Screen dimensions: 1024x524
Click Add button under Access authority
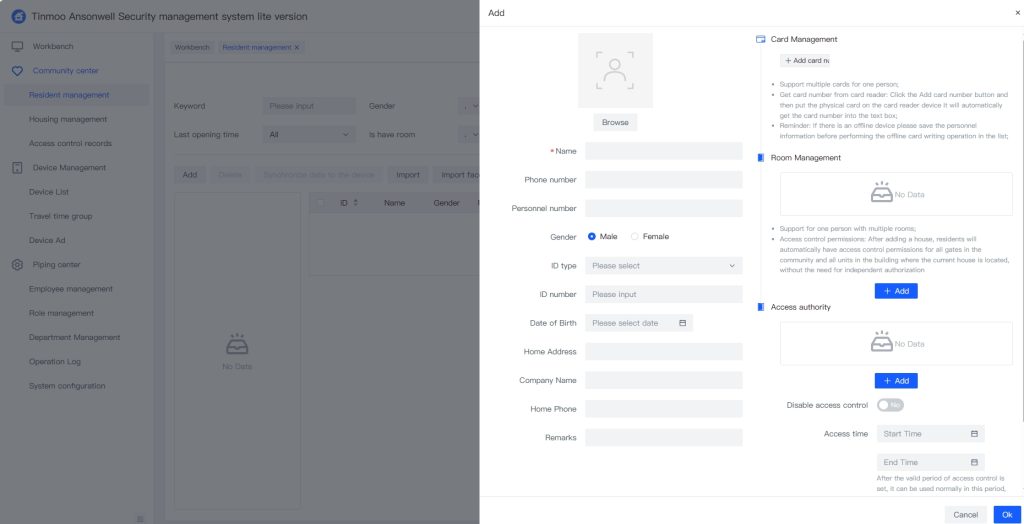(x=896, y=381)
